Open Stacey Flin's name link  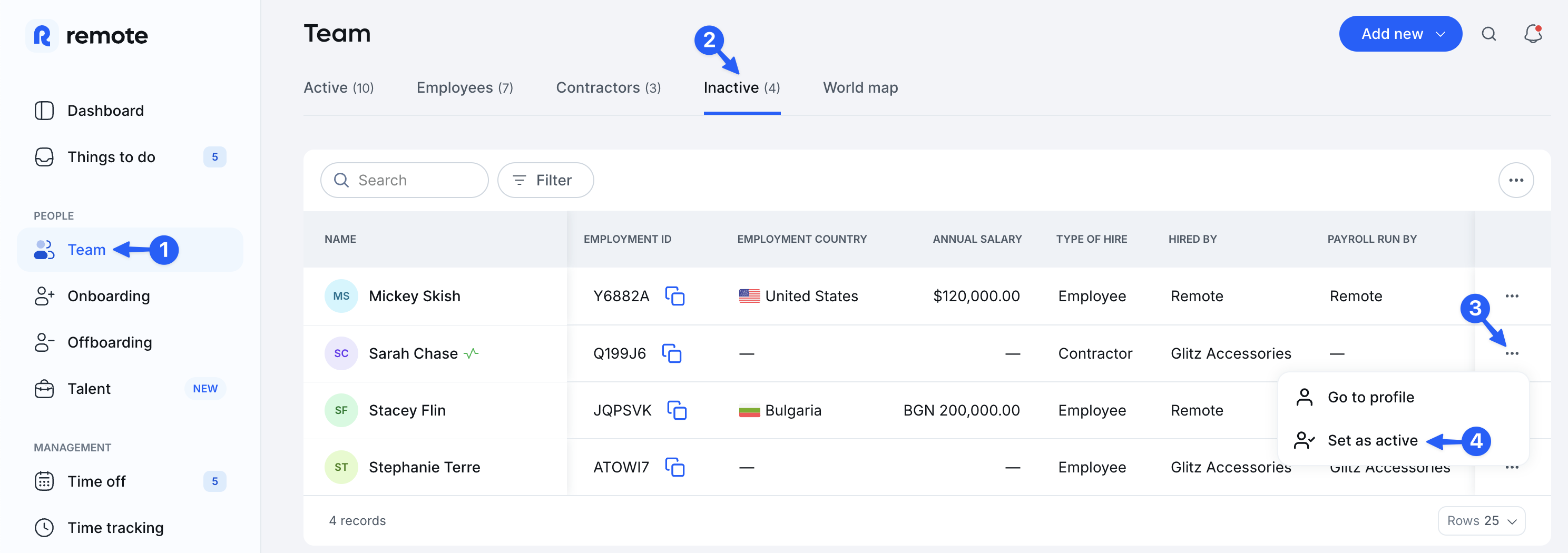click(407, 410)
